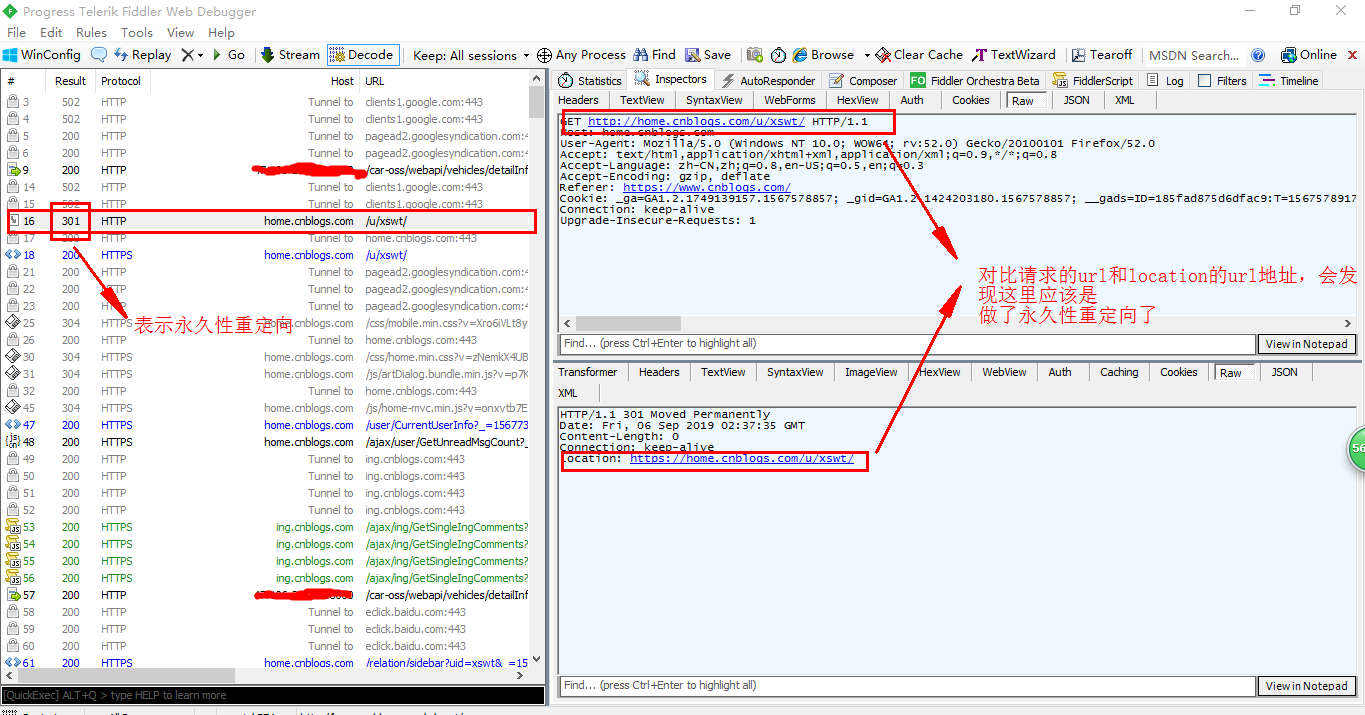This screenshot has width=1365, height=715.
Task: Open the Location https://home.cnblogs.com/u/xswt/ link
Action: pos(742,459)
